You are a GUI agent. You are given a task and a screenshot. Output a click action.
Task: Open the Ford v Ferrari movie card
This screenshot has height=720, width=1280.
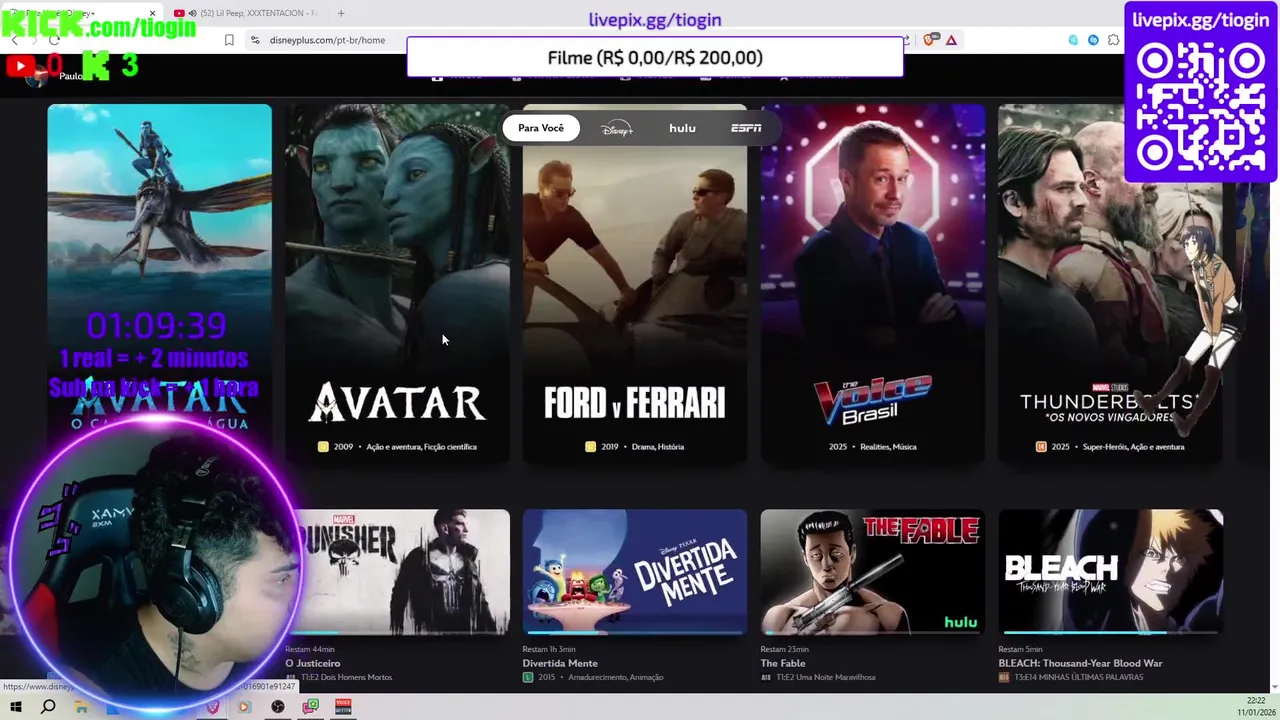(635, 283)
